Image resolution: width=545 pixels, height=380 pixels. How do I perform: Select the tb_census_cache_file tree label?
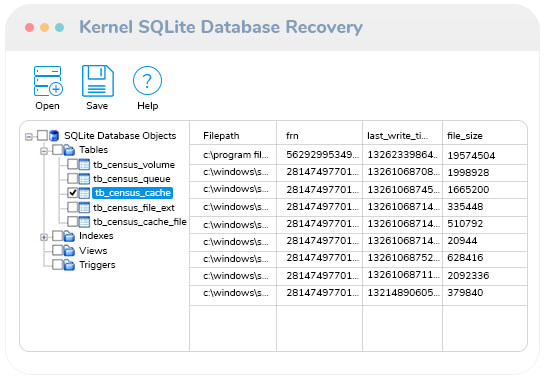[x=140, y=222]
